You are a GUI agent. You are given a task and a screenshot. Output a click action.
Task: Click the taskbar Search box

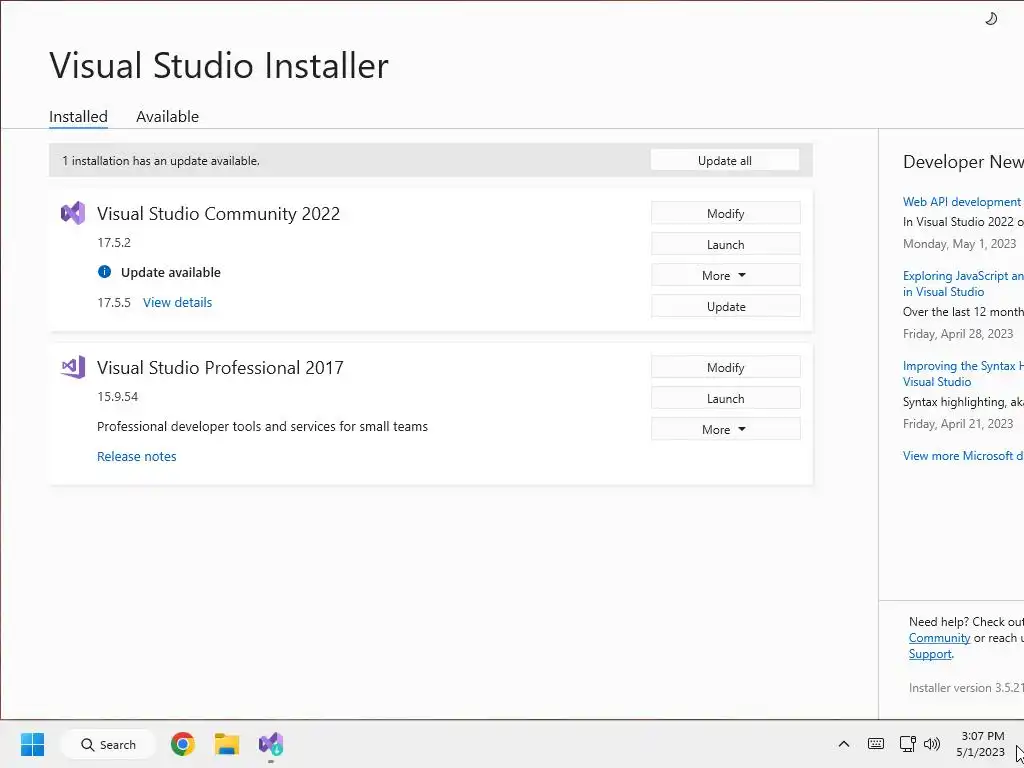pyautogui.click(x=108, y=744)
